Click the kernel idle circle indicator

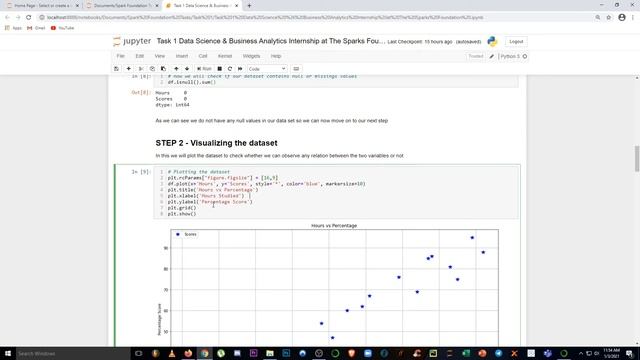[x=525, y=56]
